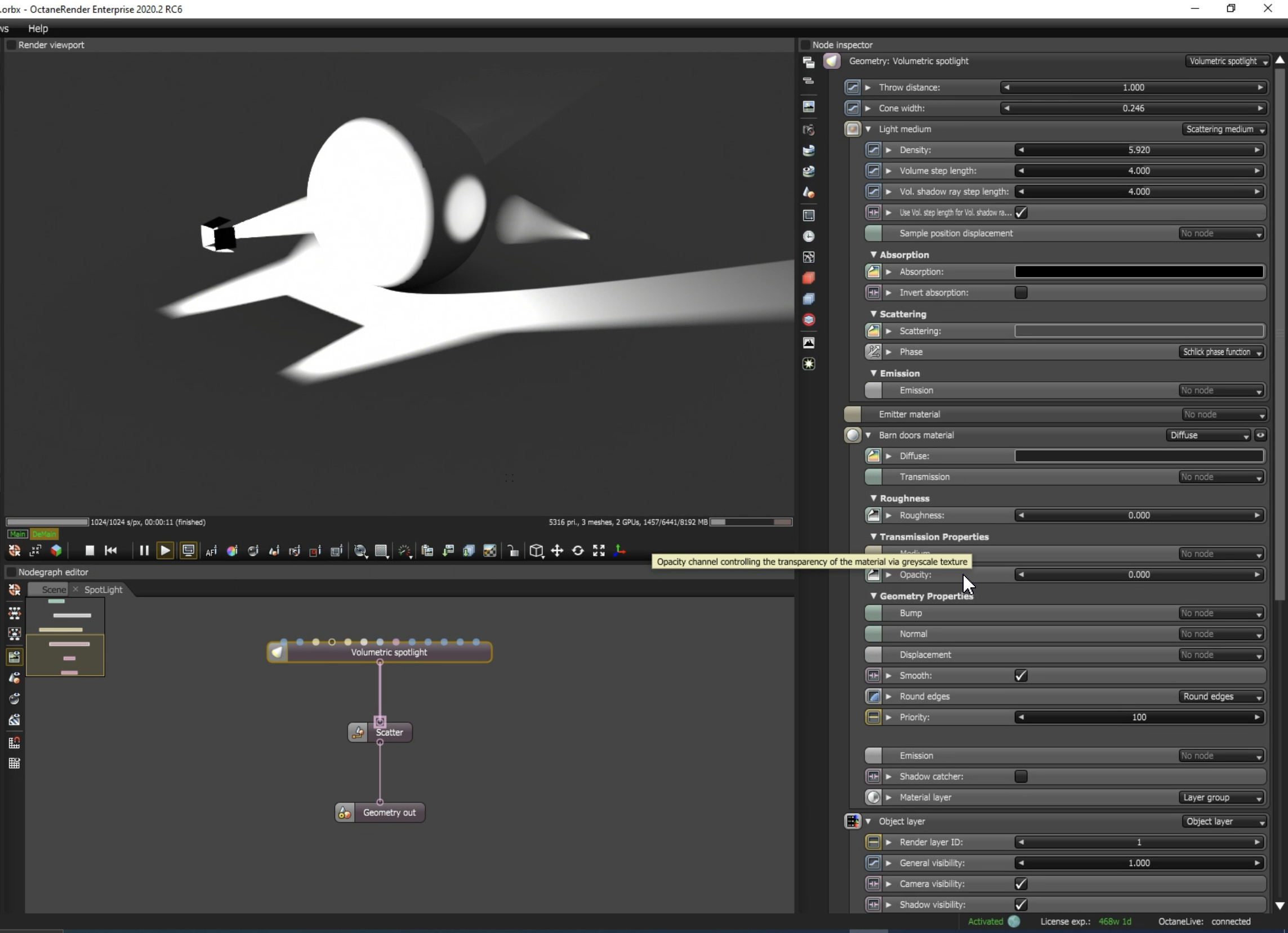Click the Absorption black color swatch

coord(1139,272)
